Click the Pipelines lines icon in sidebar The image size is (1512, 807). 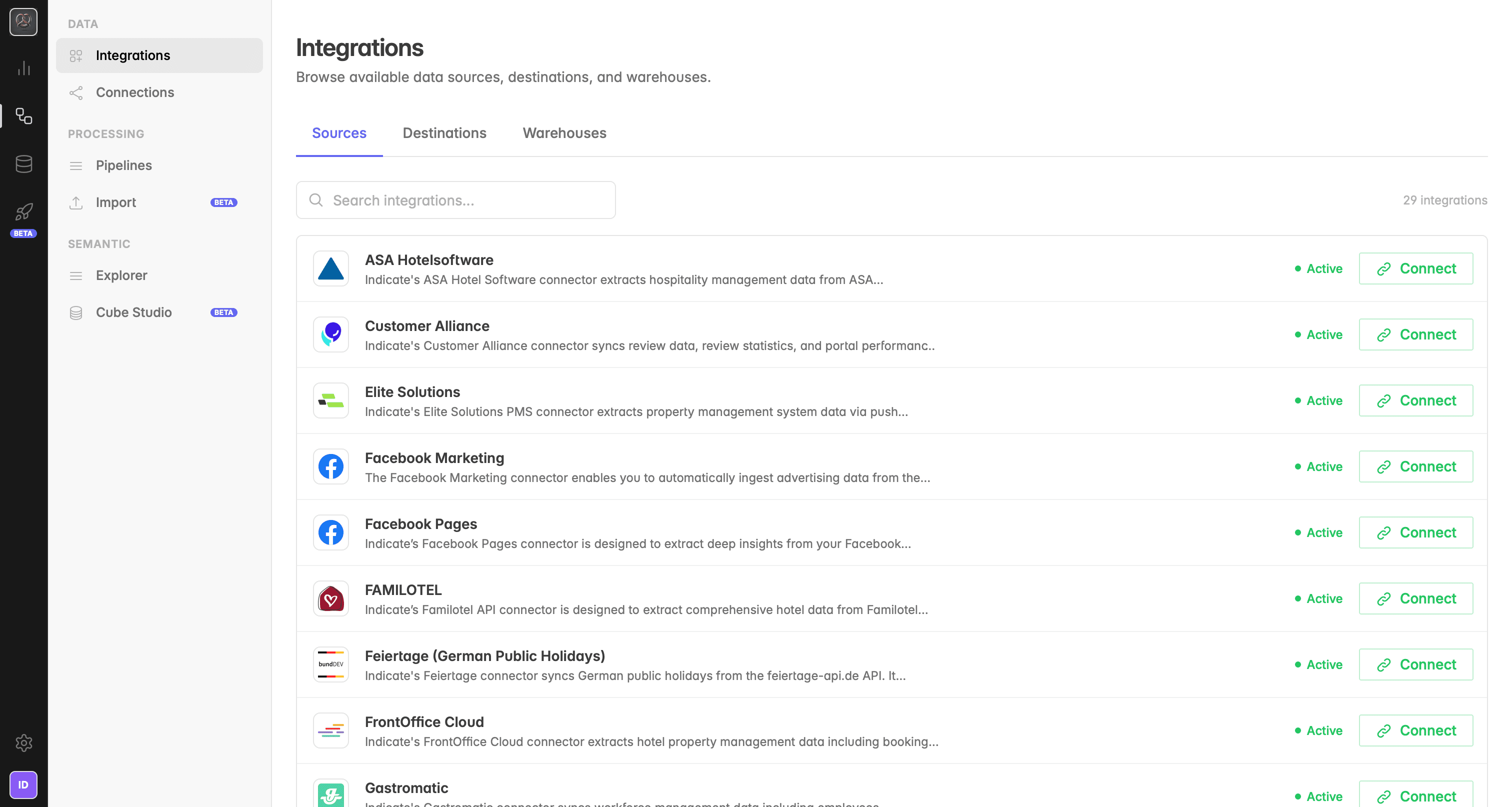pos(75,166)
